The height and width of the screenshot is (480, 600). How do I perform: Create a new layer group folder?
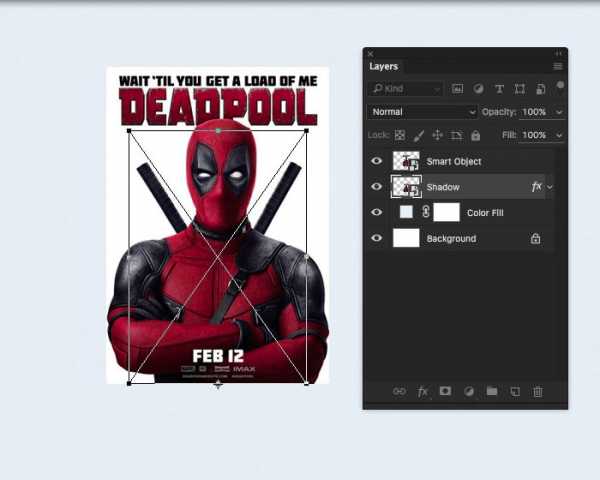coord(491,392)
